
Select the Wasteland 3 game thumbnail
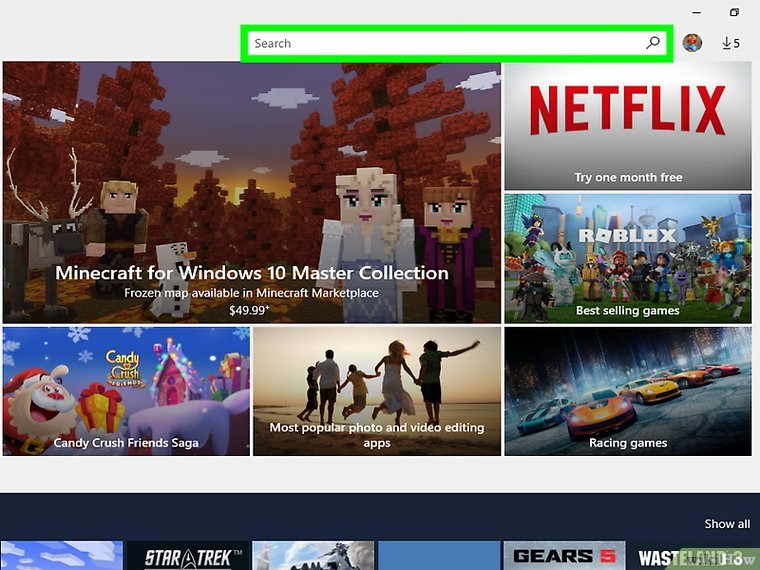coord(690,556)
